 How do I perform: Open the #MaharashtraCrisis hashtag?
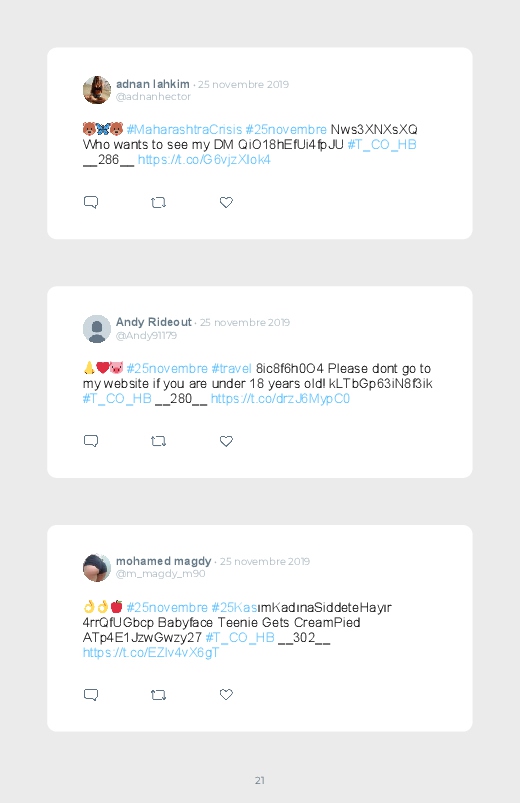[x=184, y=129]
